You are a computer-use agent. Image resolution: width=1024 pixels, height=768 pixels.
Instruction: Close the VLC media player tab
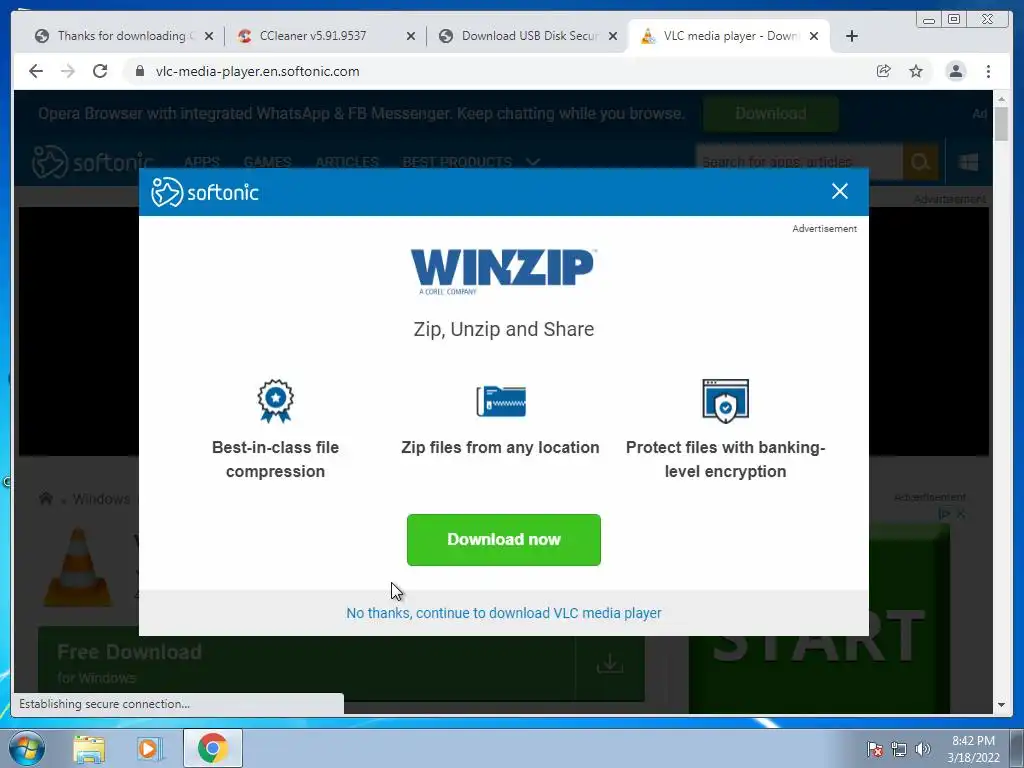pos(814,36)
